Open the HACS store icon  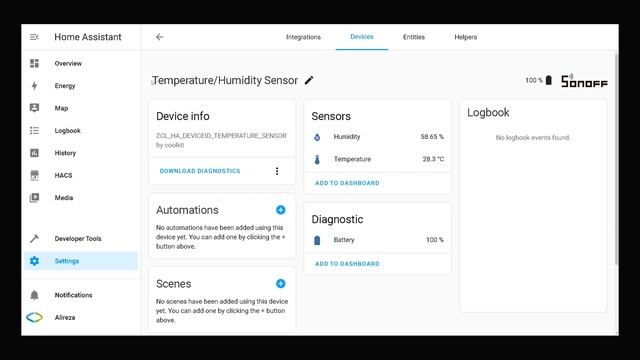34,175
